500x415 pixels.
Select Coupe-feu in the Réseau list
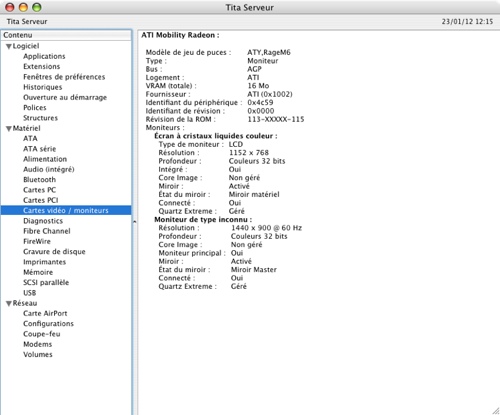(x=42, y=334)
